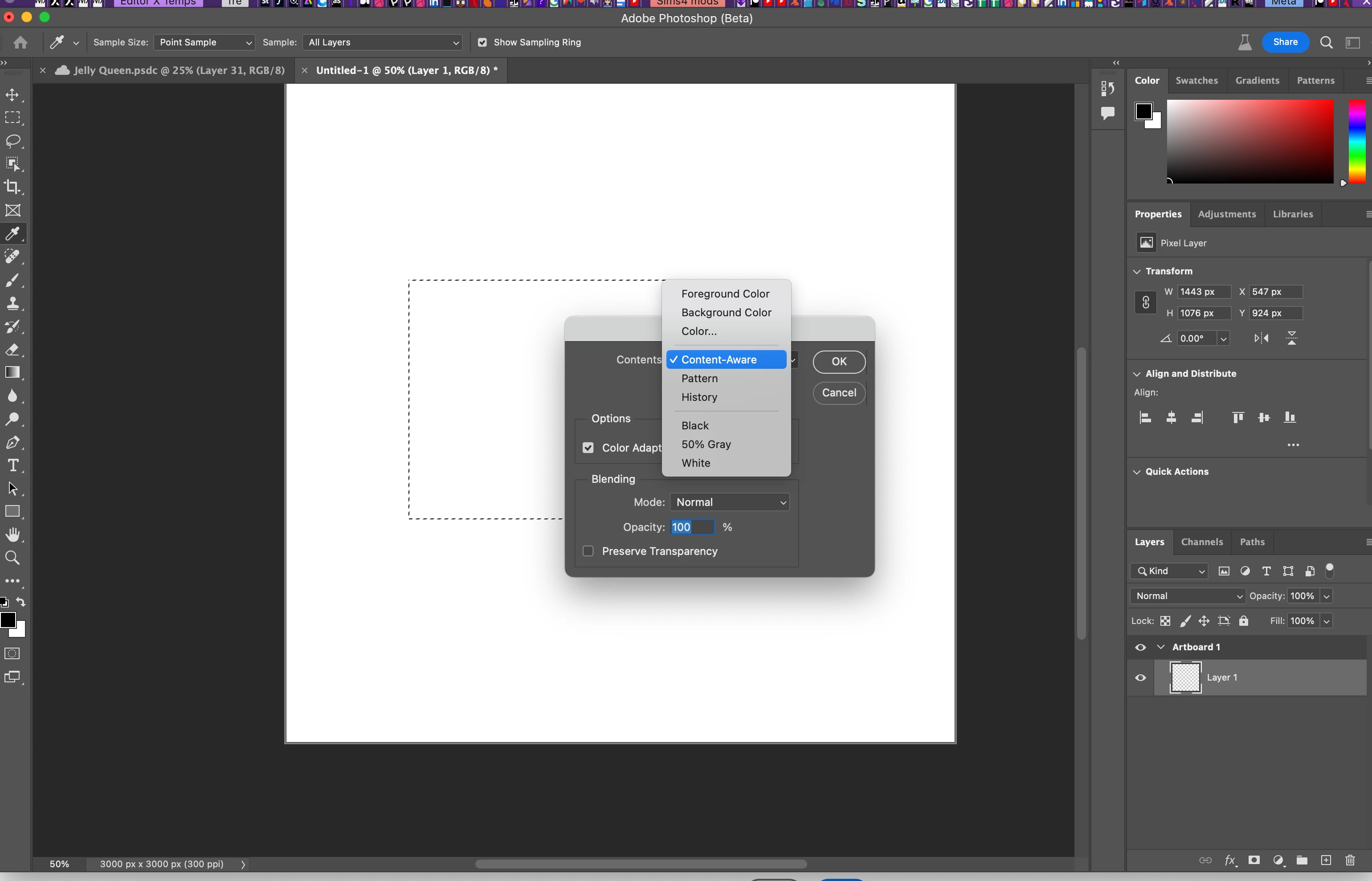Select the Clone Stamp tool
Viewport: 1372px width, 881px height.
pos(12,303)
